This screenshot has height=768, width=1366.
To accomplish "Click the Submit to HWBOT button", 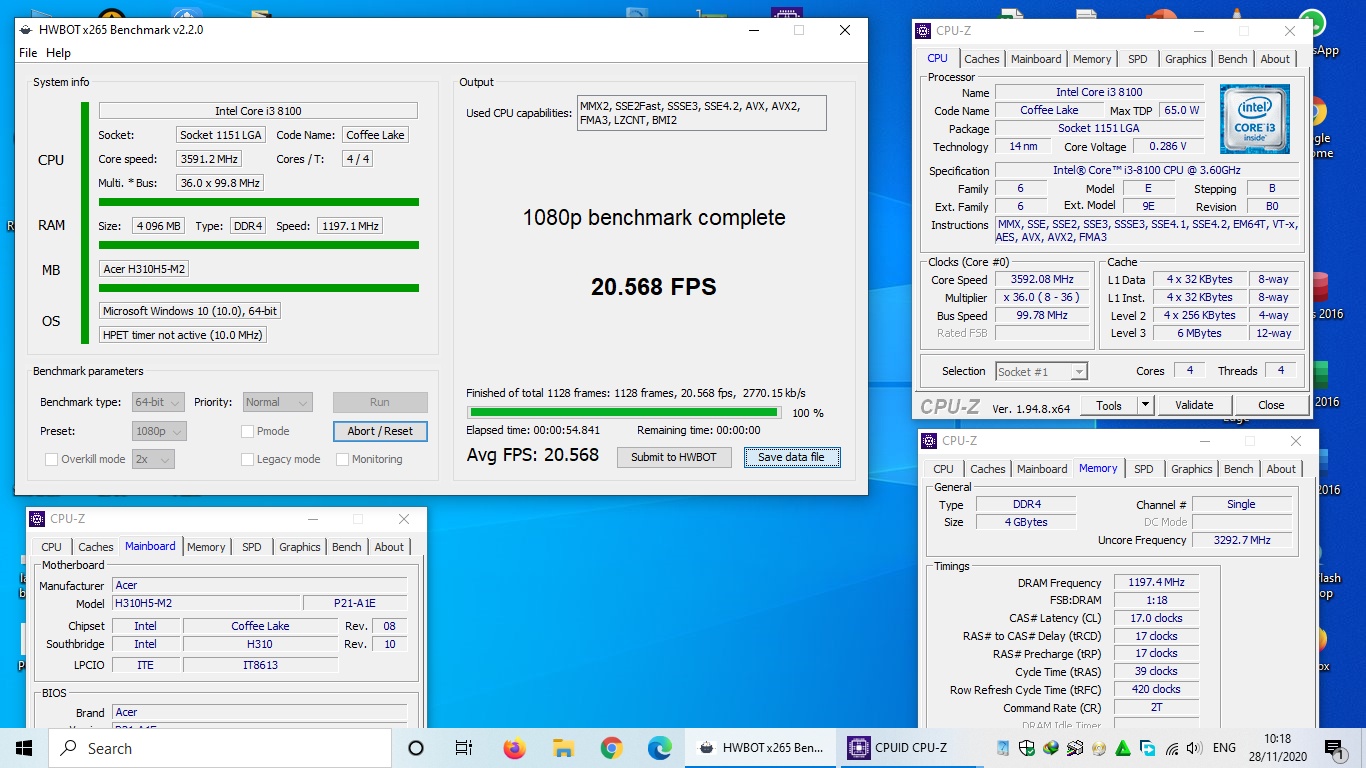I will [x=674, y=457].
